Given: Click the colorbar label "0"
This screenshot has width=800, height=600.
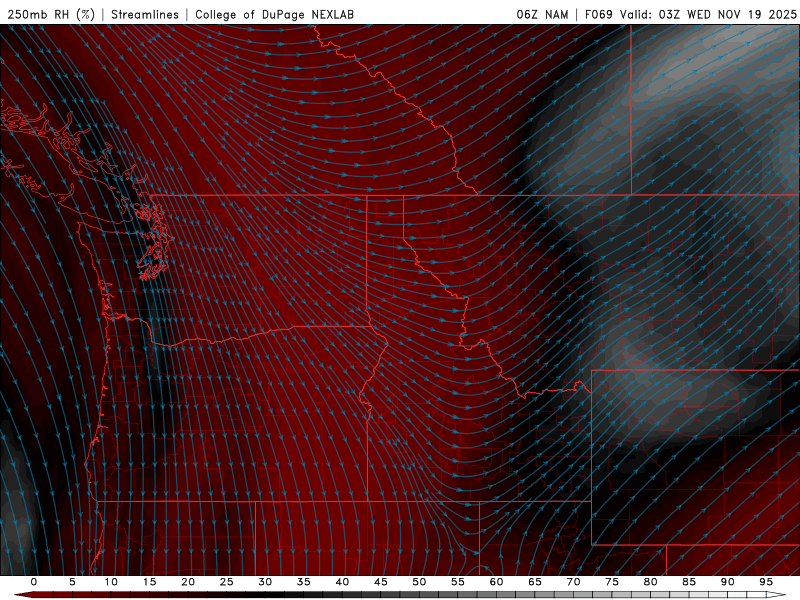Looking at the screenshot, I should pos(34,582).
